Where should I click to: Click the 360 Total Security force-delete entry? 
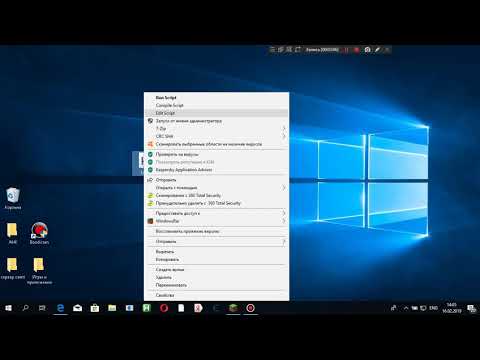198,203
